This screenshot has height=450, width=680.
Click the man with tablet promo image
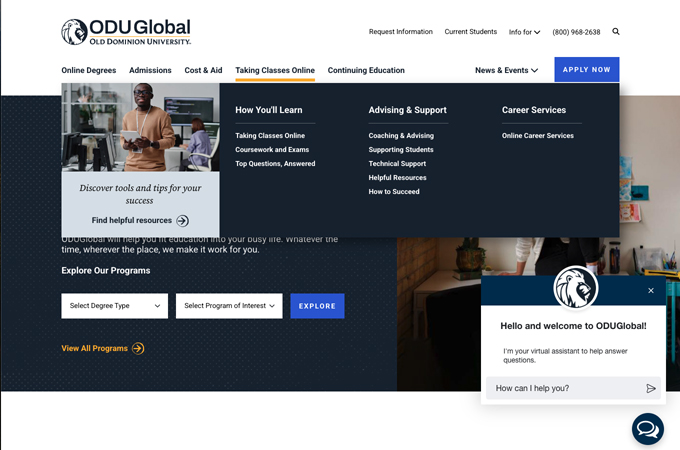click(x=141, y=127)
